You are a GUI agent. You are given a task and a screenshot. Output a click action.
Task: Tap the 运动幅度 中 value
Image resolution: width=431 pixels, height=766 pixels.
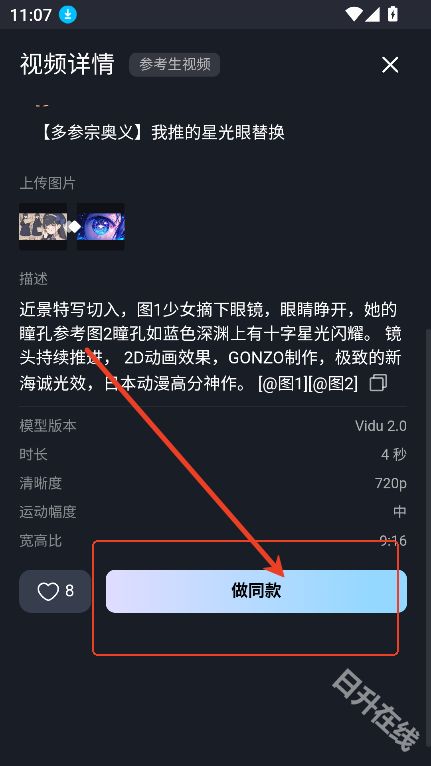[x=400, y=512]
